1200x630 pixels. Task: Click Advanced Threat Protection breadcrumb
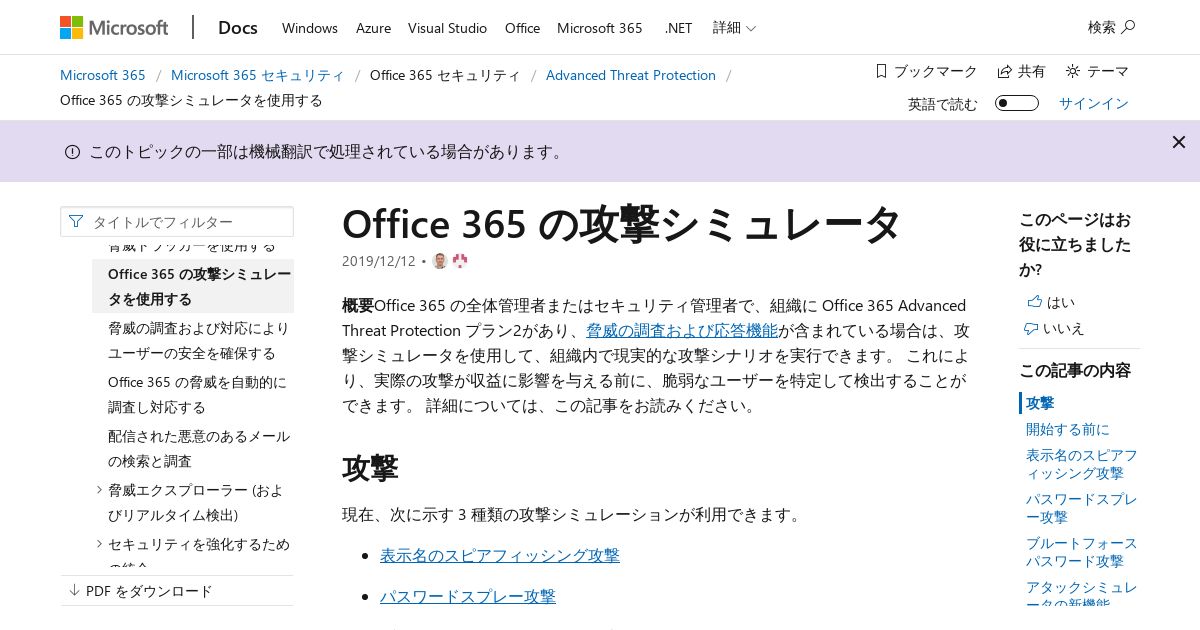tap(631, 75)
